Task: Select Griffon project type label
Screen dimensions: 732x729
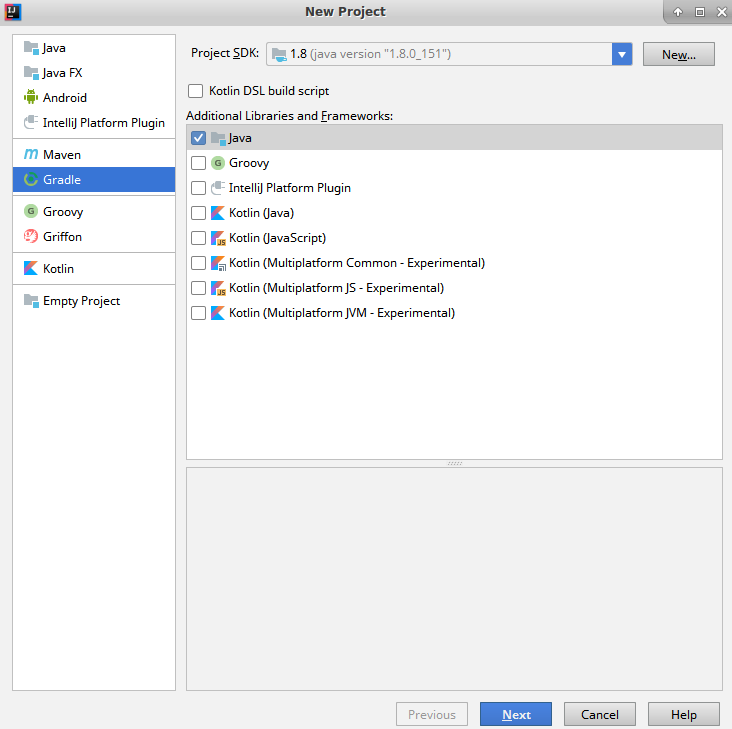Action: (x=63, y=237)
